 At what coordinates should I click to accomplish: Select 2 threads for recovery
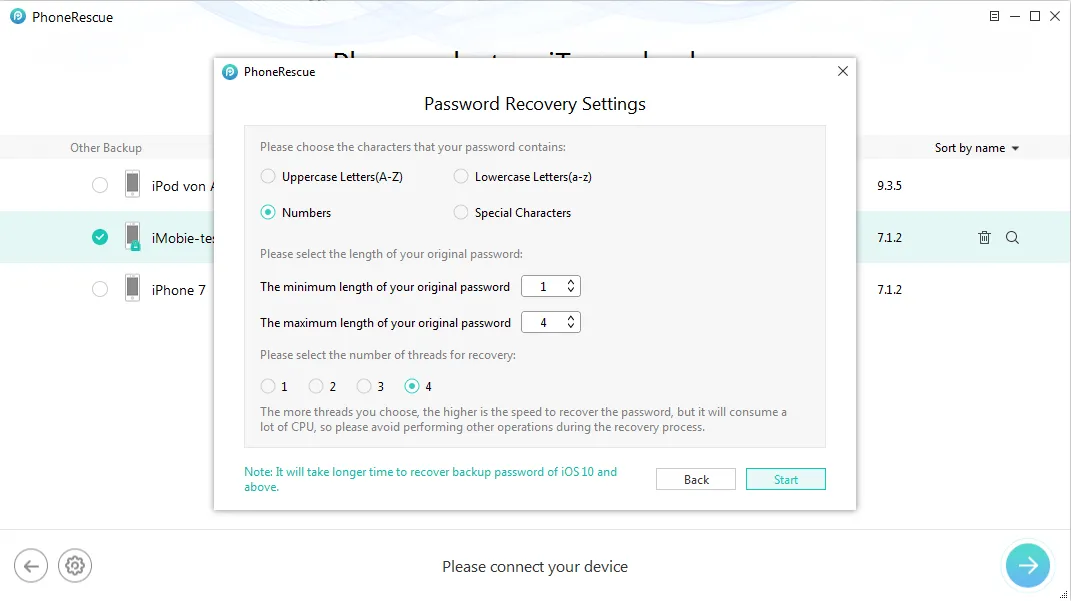316,387
